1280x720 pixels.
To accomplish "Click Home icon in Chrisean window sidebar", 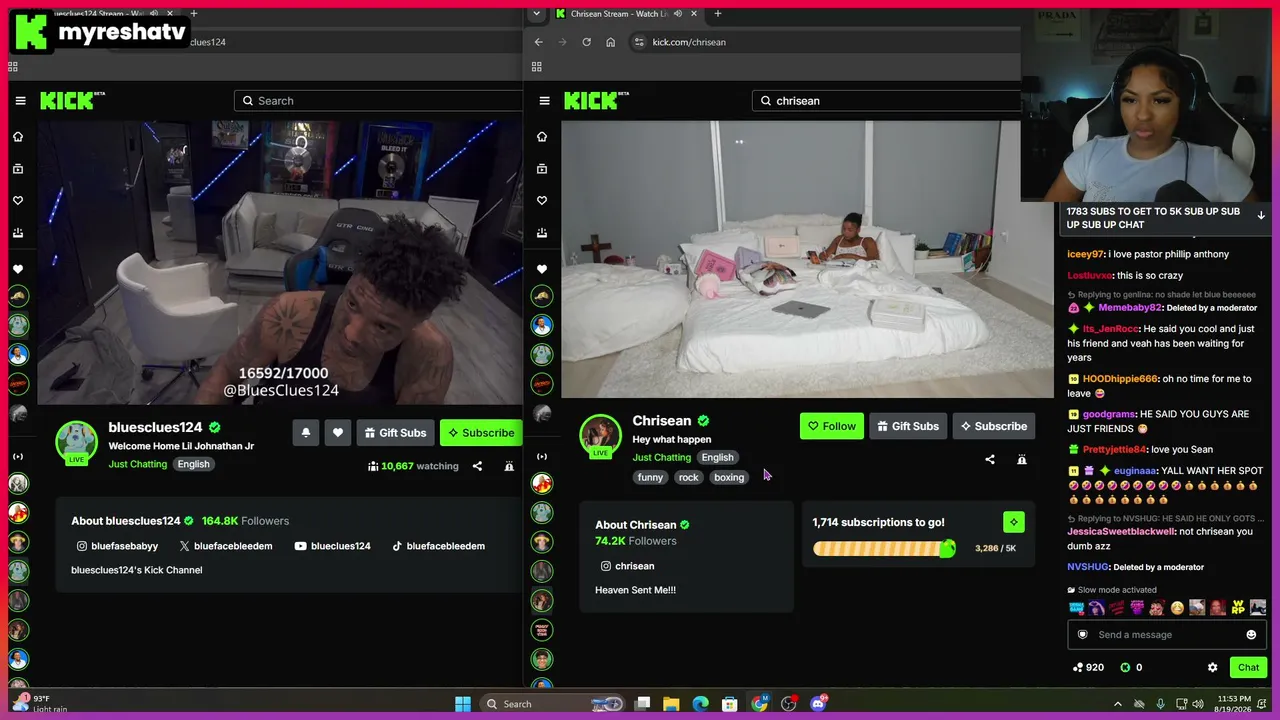I will (542, 137).
